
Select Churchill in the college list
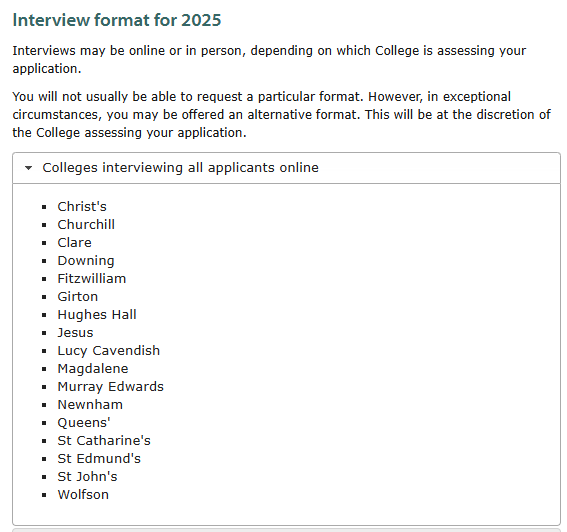86,225
